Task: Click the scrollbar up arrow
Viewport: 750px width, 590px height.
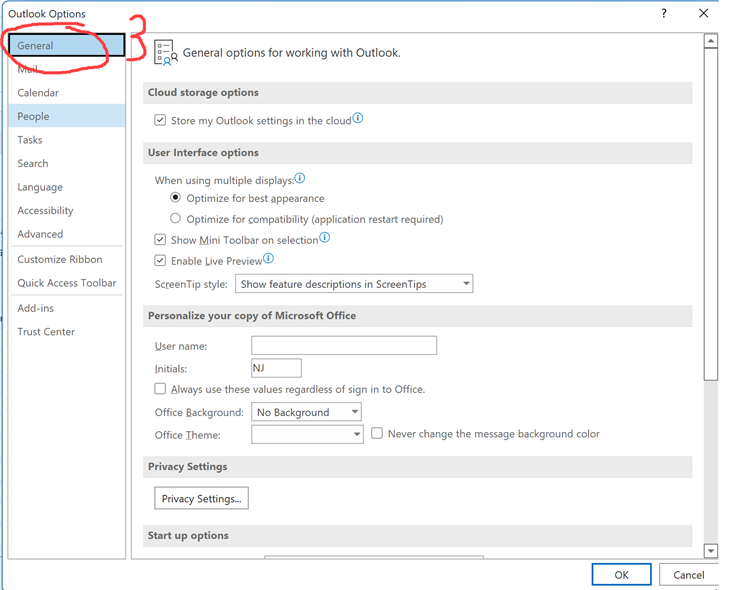Action: pos(711,41)
